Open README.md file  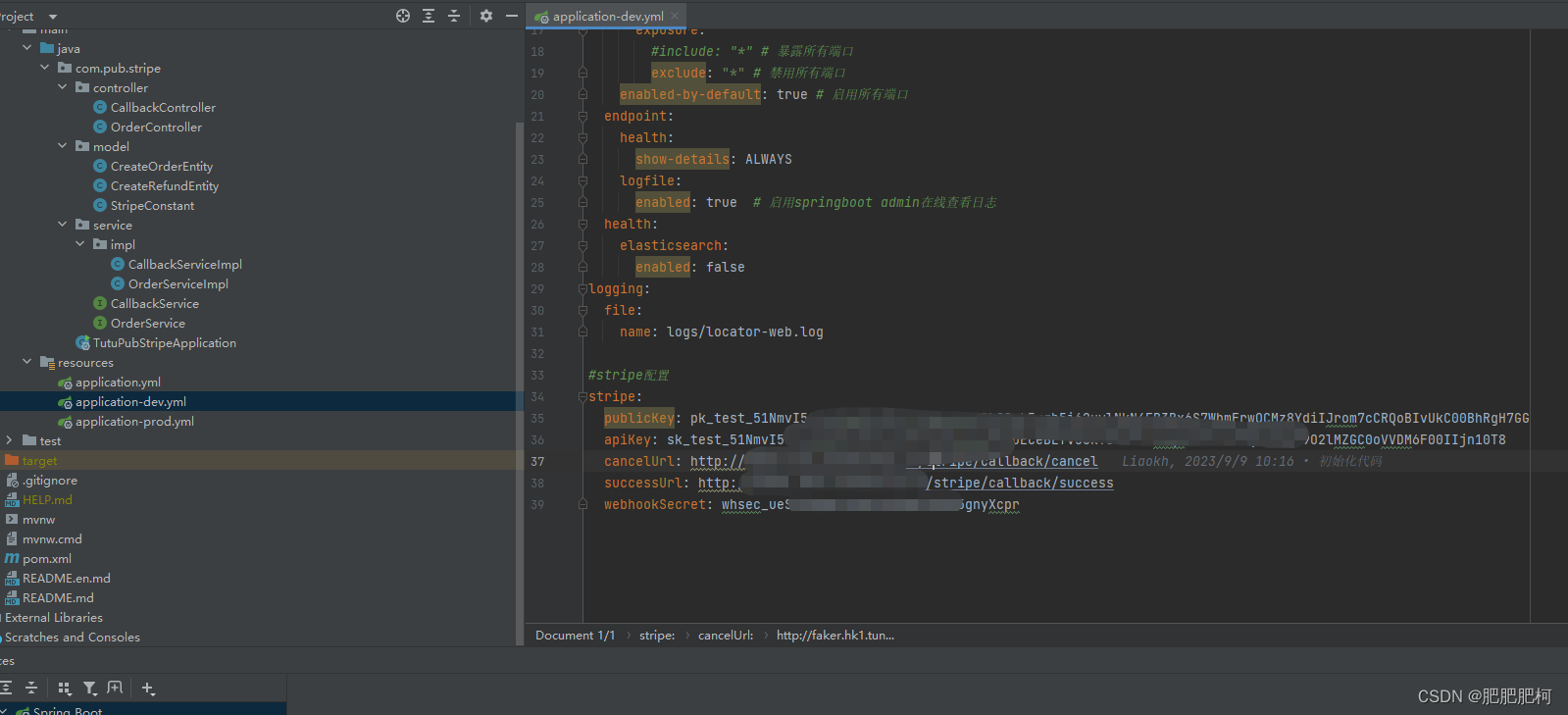coord(58,597)
